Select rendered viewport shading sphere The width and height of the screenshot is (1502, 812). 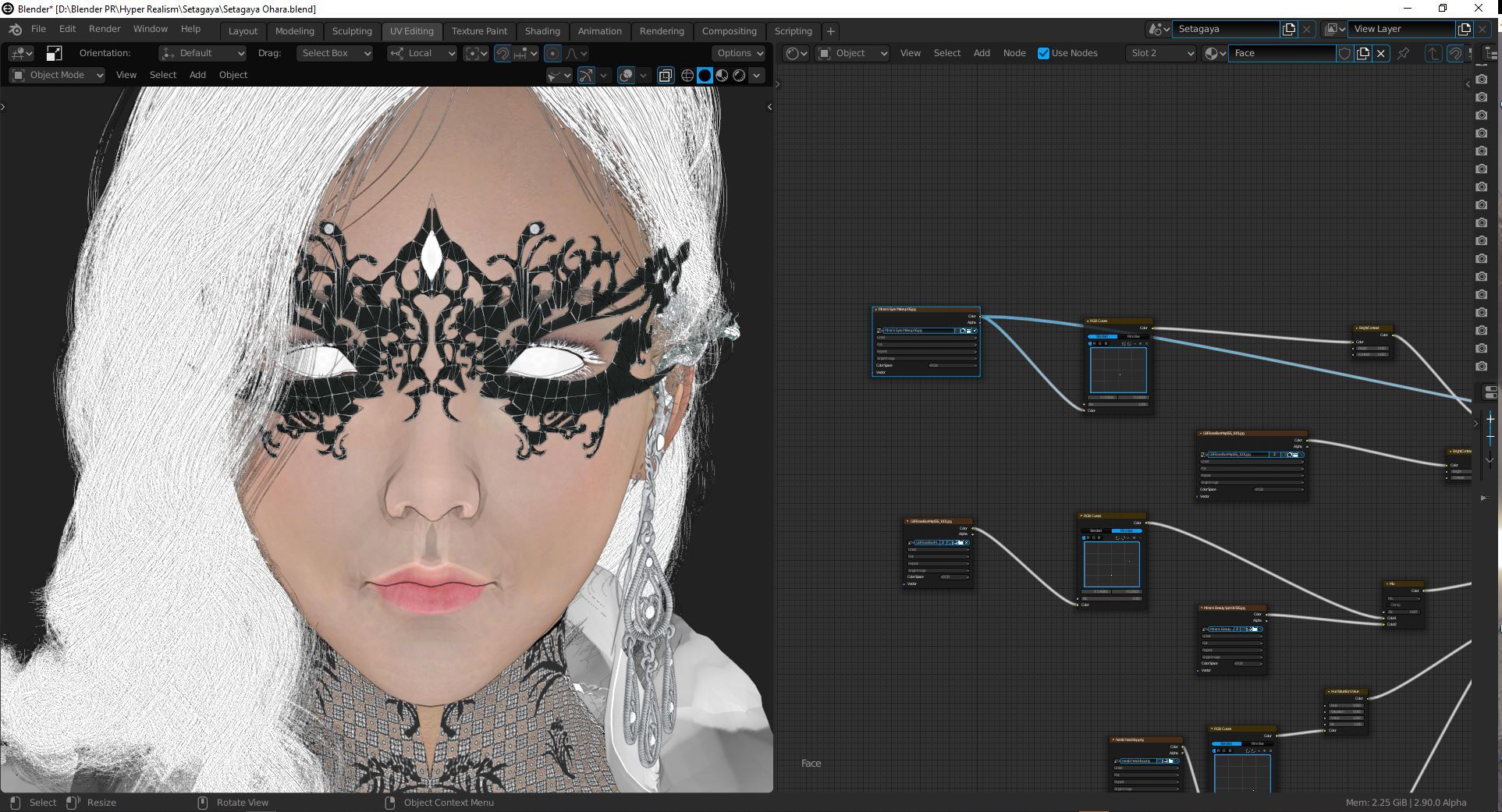pos(739,76)
